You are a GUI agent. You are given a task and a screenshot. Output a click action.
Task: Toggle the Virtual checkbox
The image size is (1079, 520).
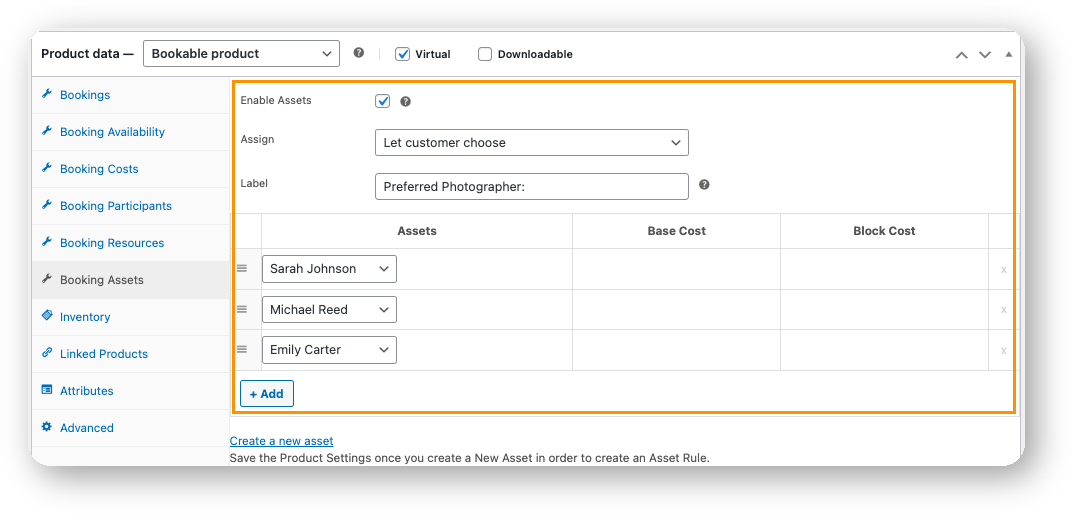(x=403, y=54)
